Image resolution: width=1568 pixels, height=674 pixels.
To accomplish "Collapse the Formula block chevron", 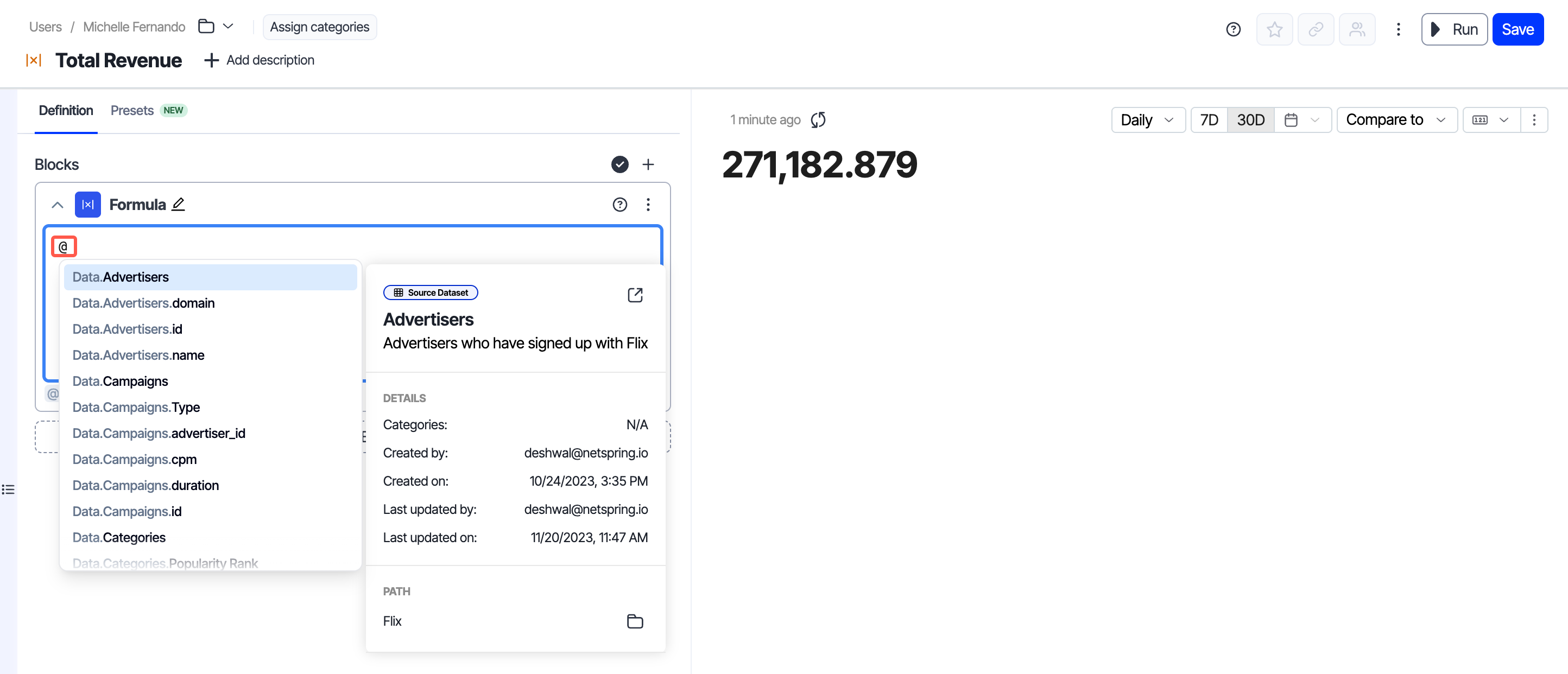I will coord(57,205).
